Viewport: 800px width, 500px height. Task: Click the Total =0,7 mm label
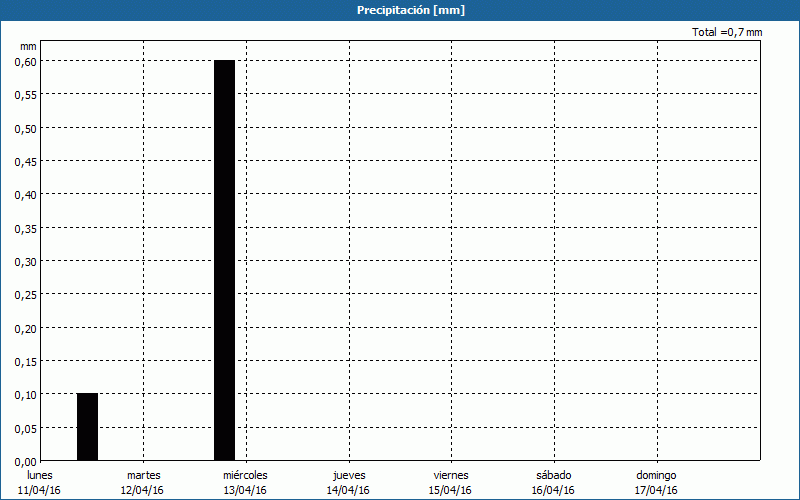tap(727, 33)
